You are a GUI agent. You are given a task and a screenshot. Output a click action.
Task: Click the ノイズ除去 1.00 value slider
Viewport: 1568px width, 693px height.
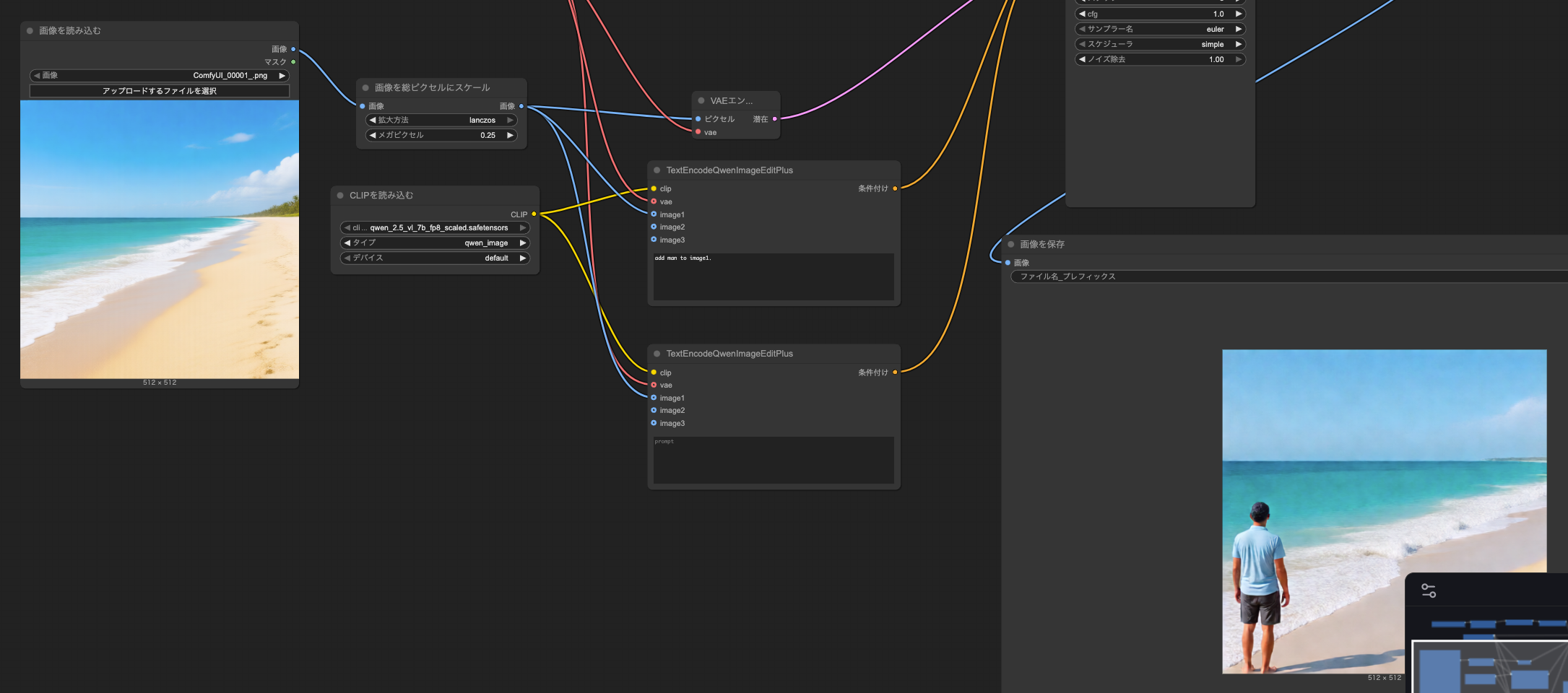click(x=1160, y=60)
